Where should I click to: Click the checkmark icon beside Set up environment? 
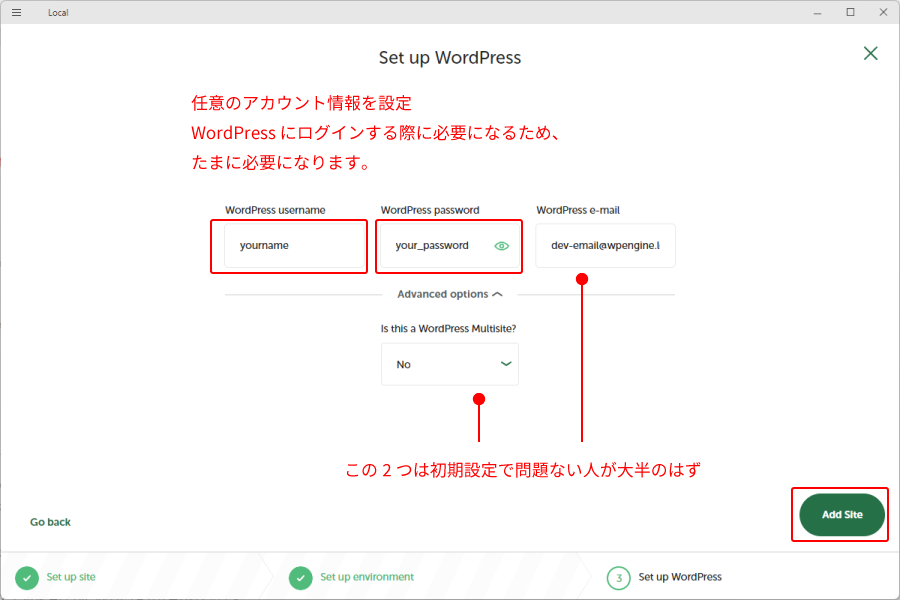pos(301,578)
